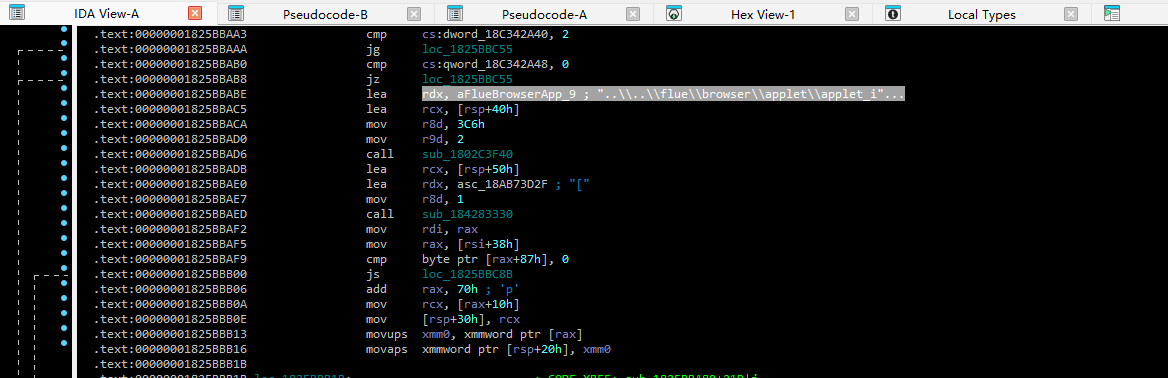The height and width of the screenshot is (378, 1168).
Task: Click address .text:00000001825BBB00
Action: tap(170, 274)
